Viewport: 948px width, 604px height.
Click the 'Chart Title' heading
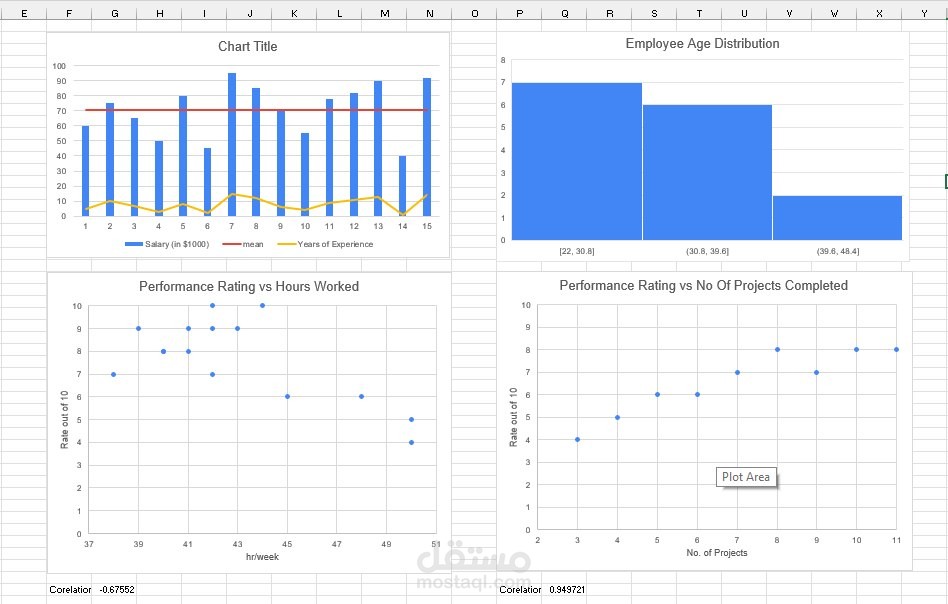point(247,47)
